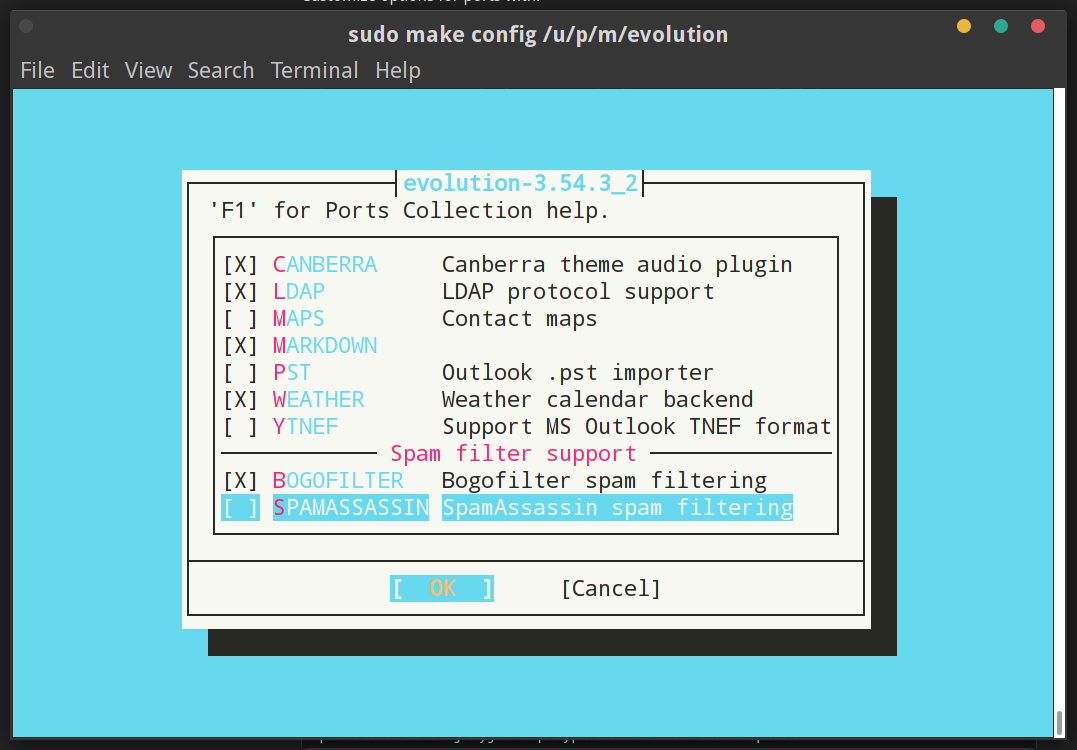
Task: Open the File menu
Action: point(37,70)
